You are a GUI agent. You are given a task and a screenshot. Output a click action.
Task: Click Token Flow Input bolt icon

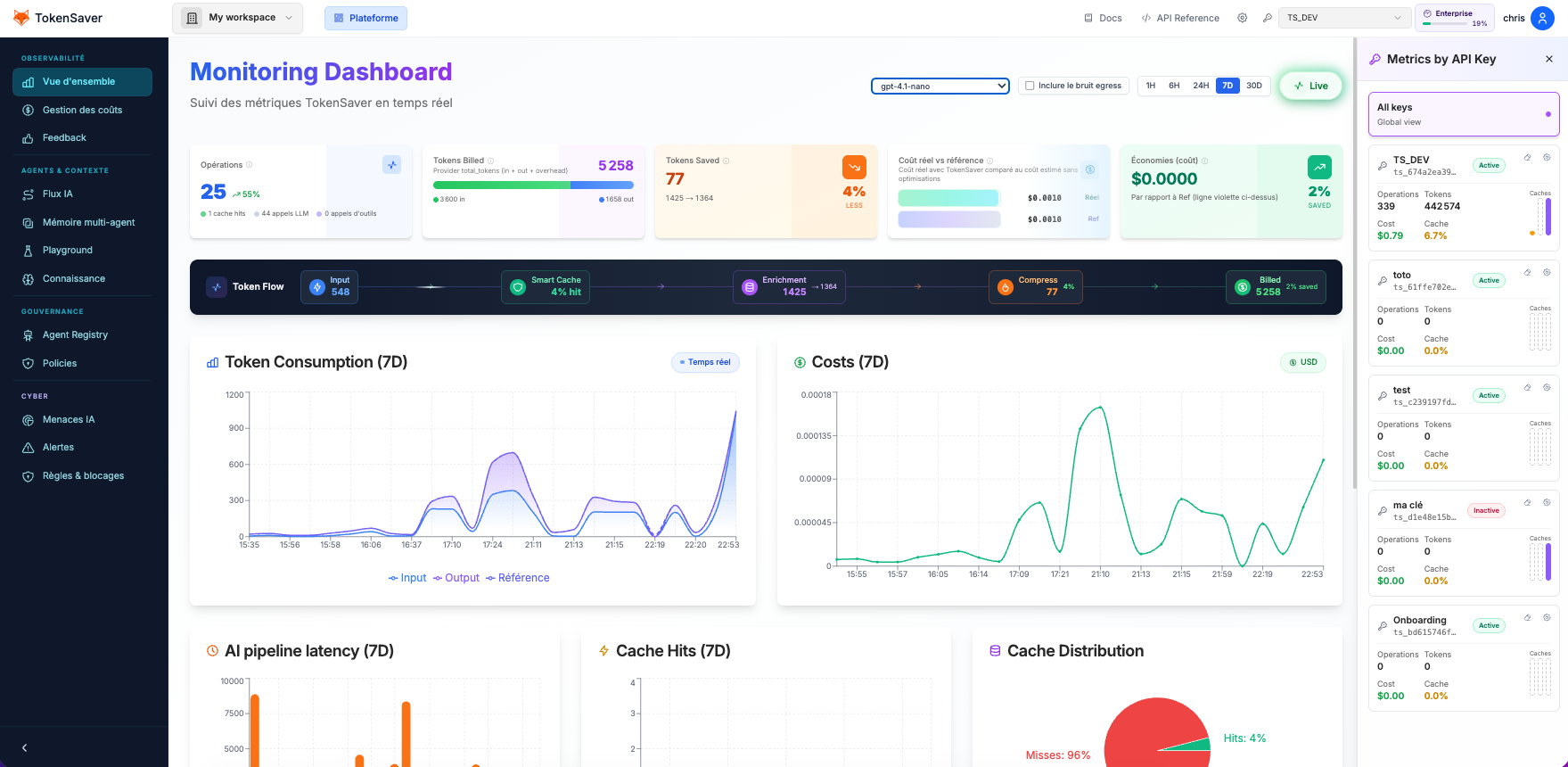[317, 287]
